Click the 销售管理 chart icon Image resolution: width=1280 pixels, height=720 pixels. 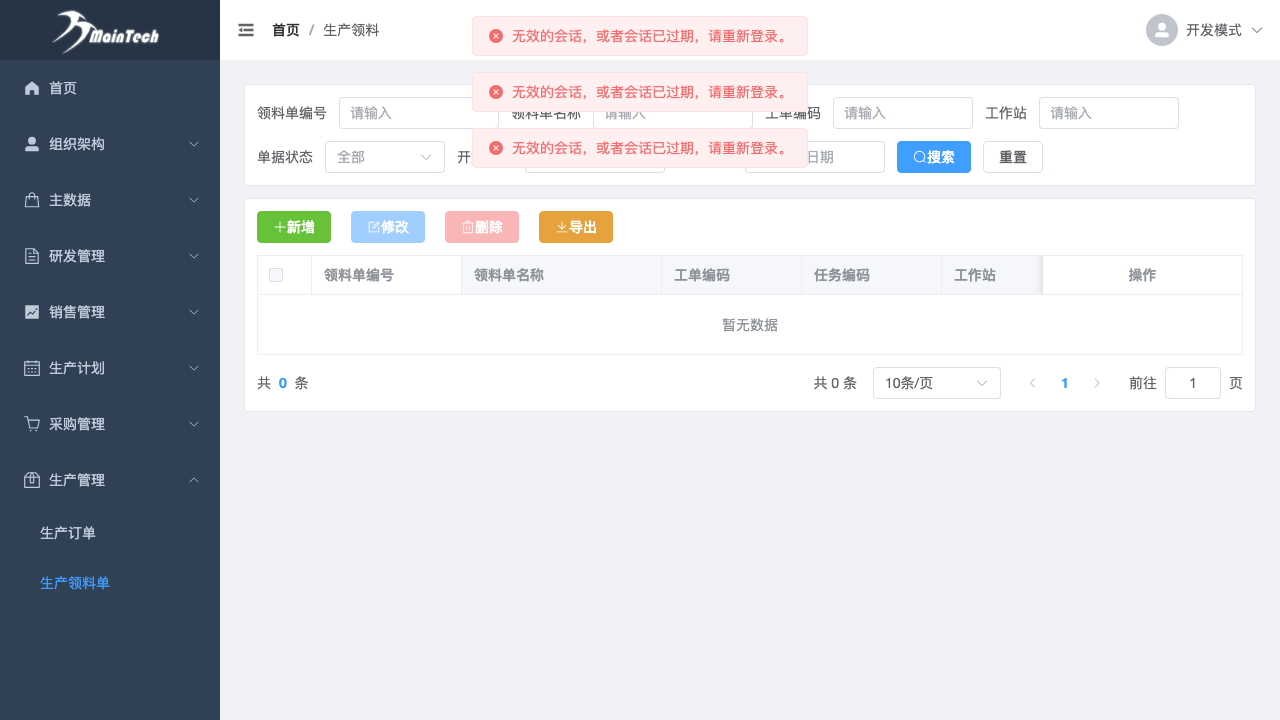[32, 312]
